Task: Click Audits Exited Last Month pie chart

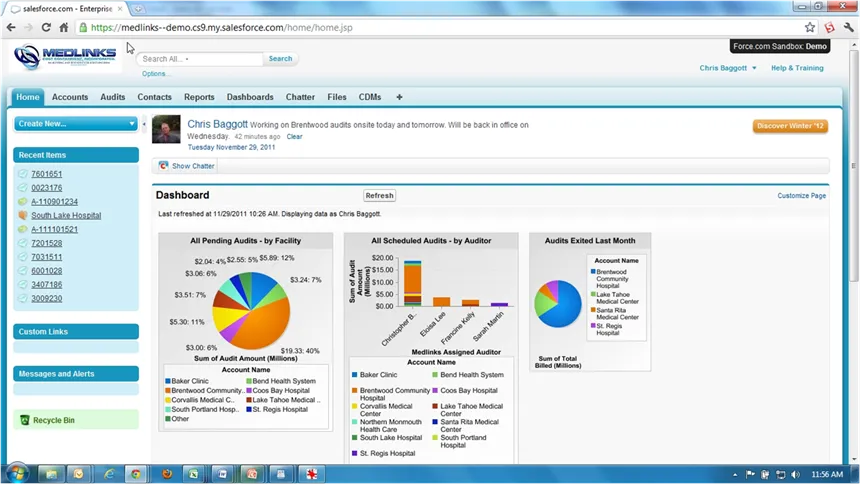Action: pyautogui.click(x=558, y=303)
